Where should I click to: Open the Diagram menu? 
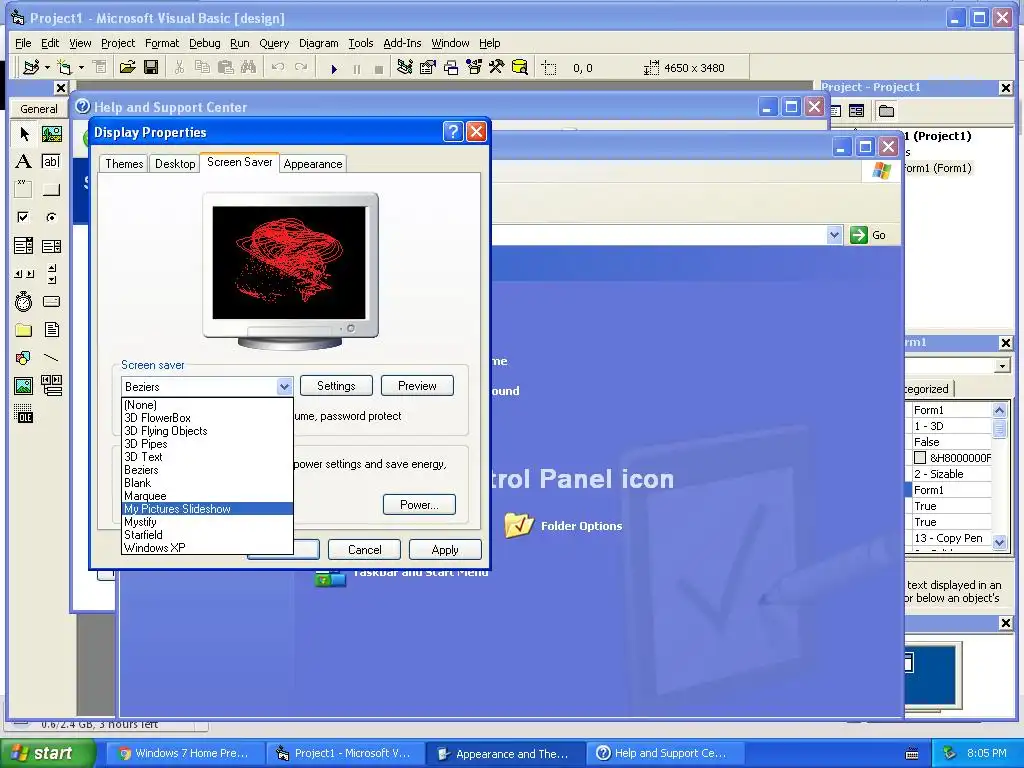pos(319,43)
